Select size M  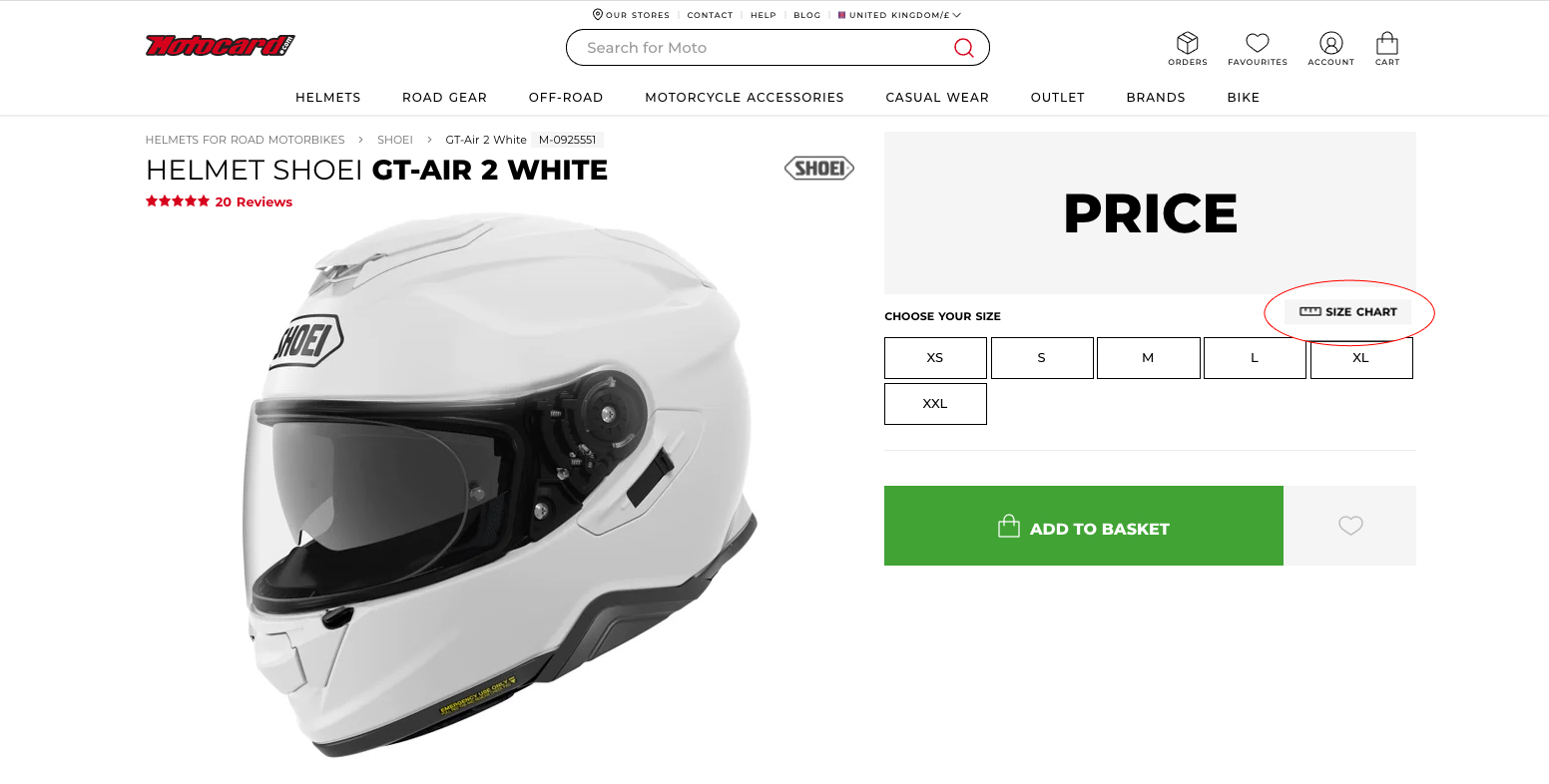(x=1148, y=358)
